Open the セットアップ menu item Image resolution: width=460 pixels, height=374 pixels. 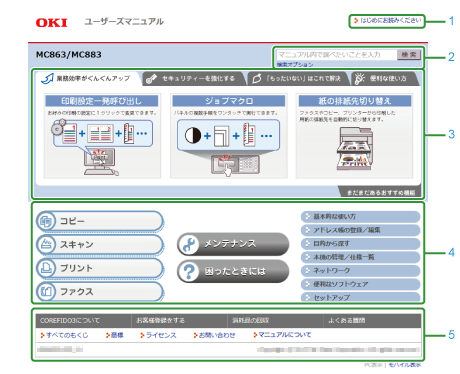coord(360,297)
